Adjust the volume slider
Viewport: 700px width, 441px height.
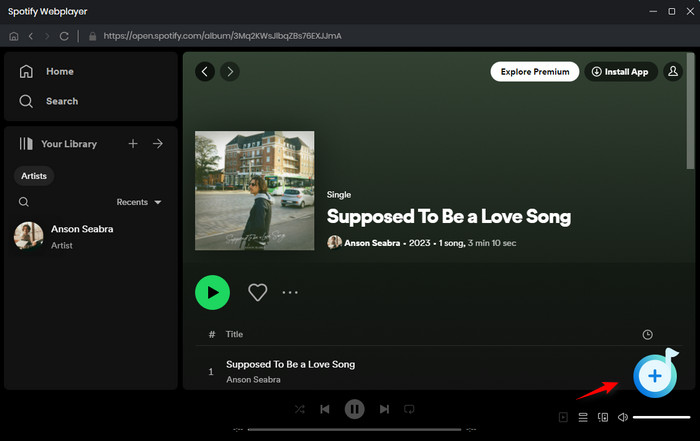click(662, 417)
